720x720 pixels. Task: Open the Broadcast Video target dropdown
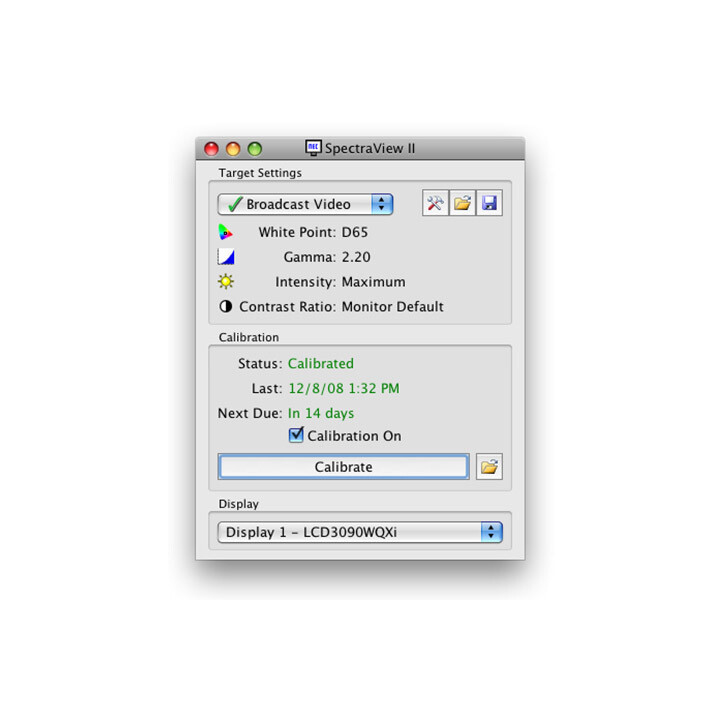coord(305,204)
